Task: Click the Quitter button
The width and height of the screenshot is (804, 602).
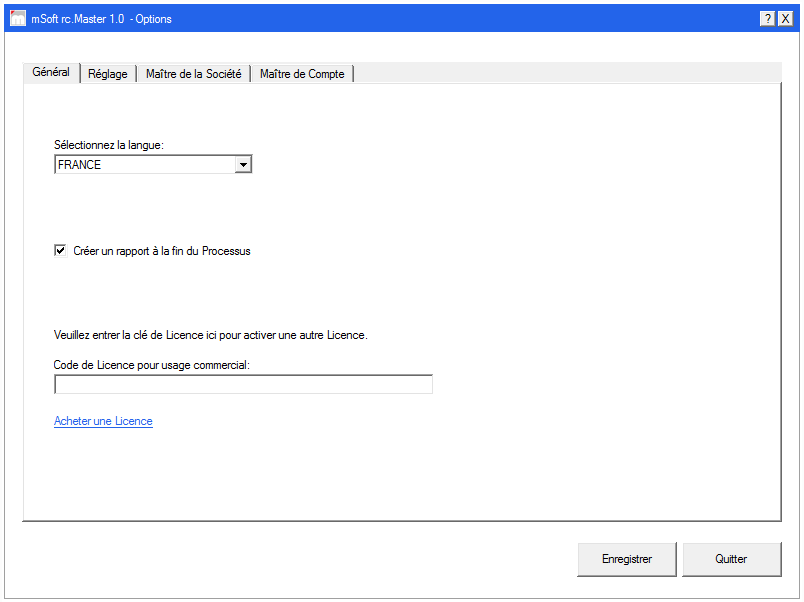Action: point(731,559)
